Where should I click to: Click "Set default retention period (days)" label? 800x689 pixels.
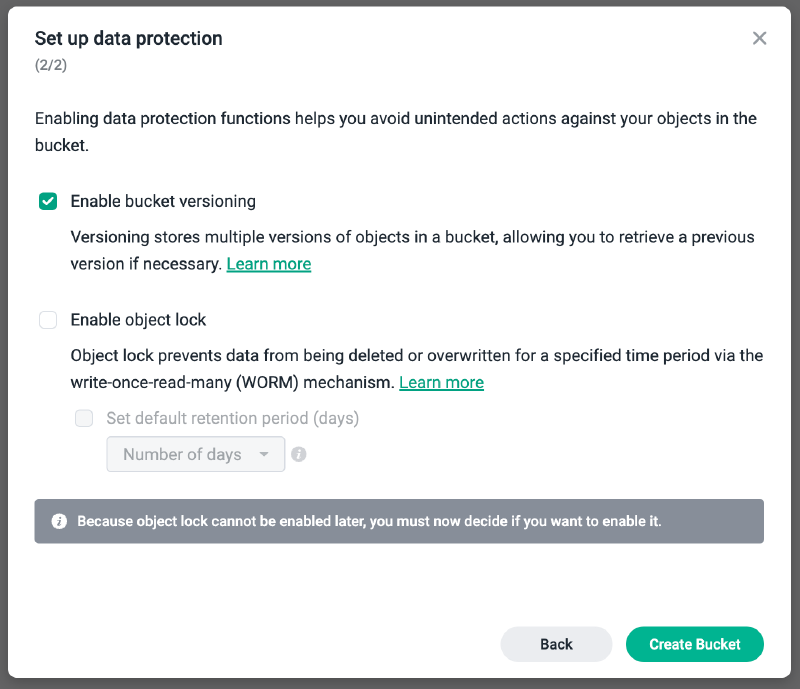232,418
